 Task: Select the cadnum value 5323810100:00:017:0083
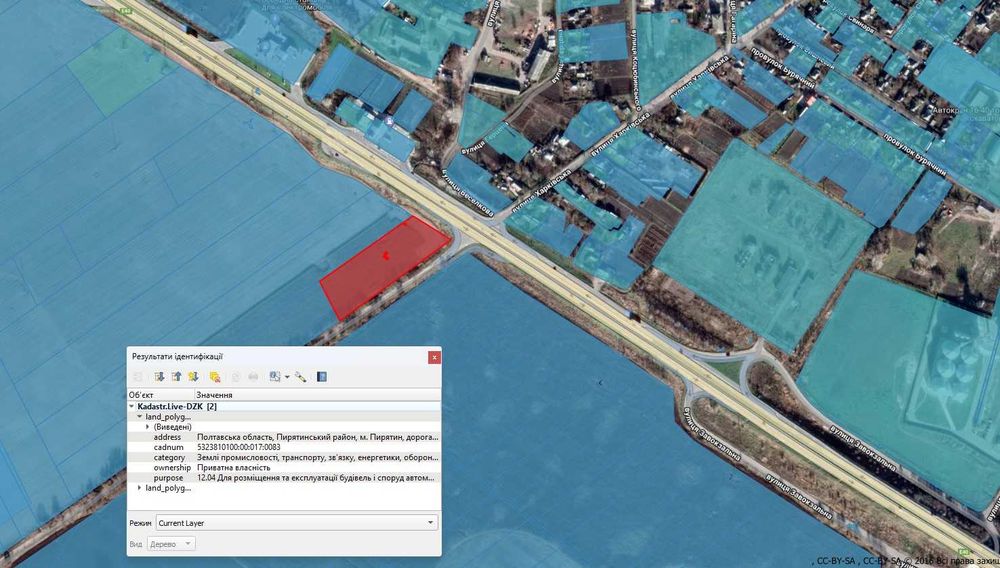click(x=239, y=448)
